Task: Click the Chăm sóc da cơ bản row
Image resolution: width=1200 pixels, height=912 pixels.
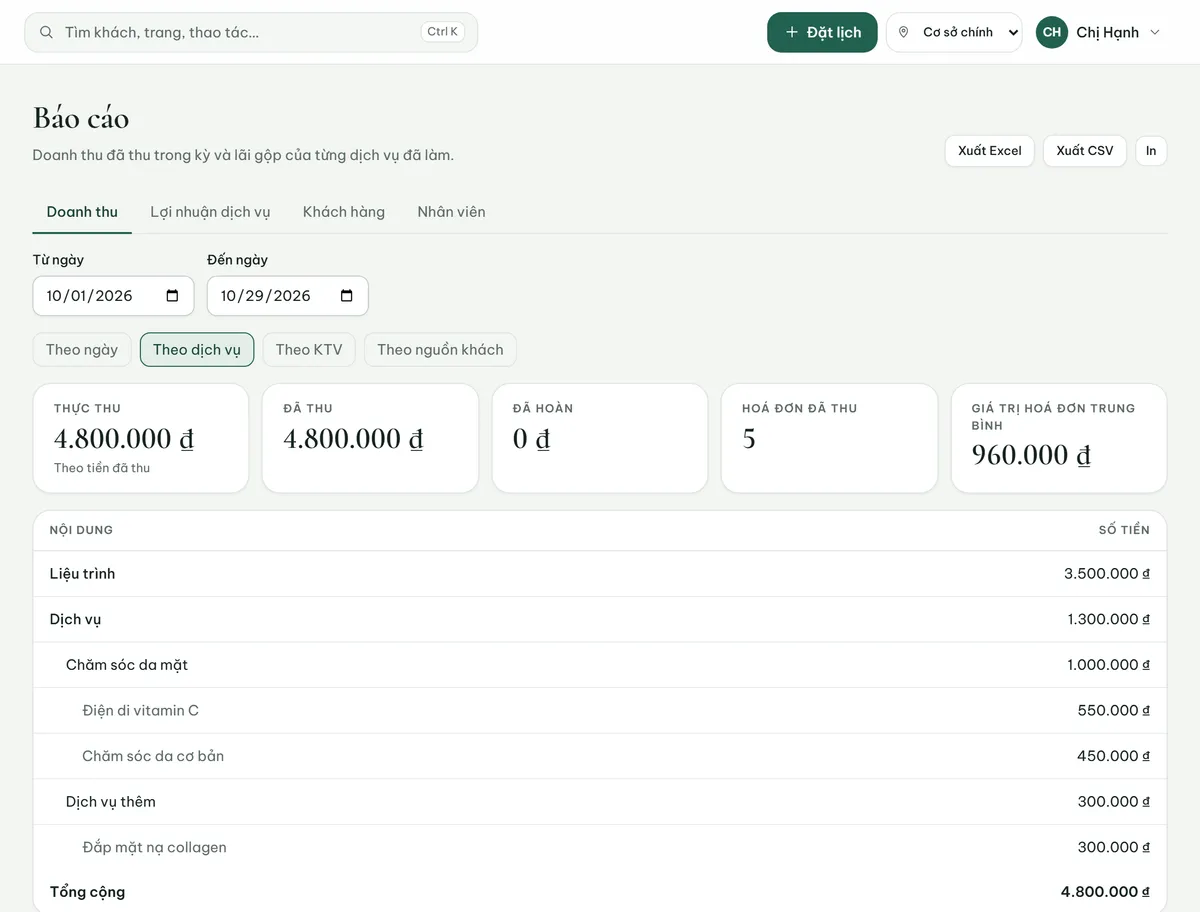Action: click(600, 757)
